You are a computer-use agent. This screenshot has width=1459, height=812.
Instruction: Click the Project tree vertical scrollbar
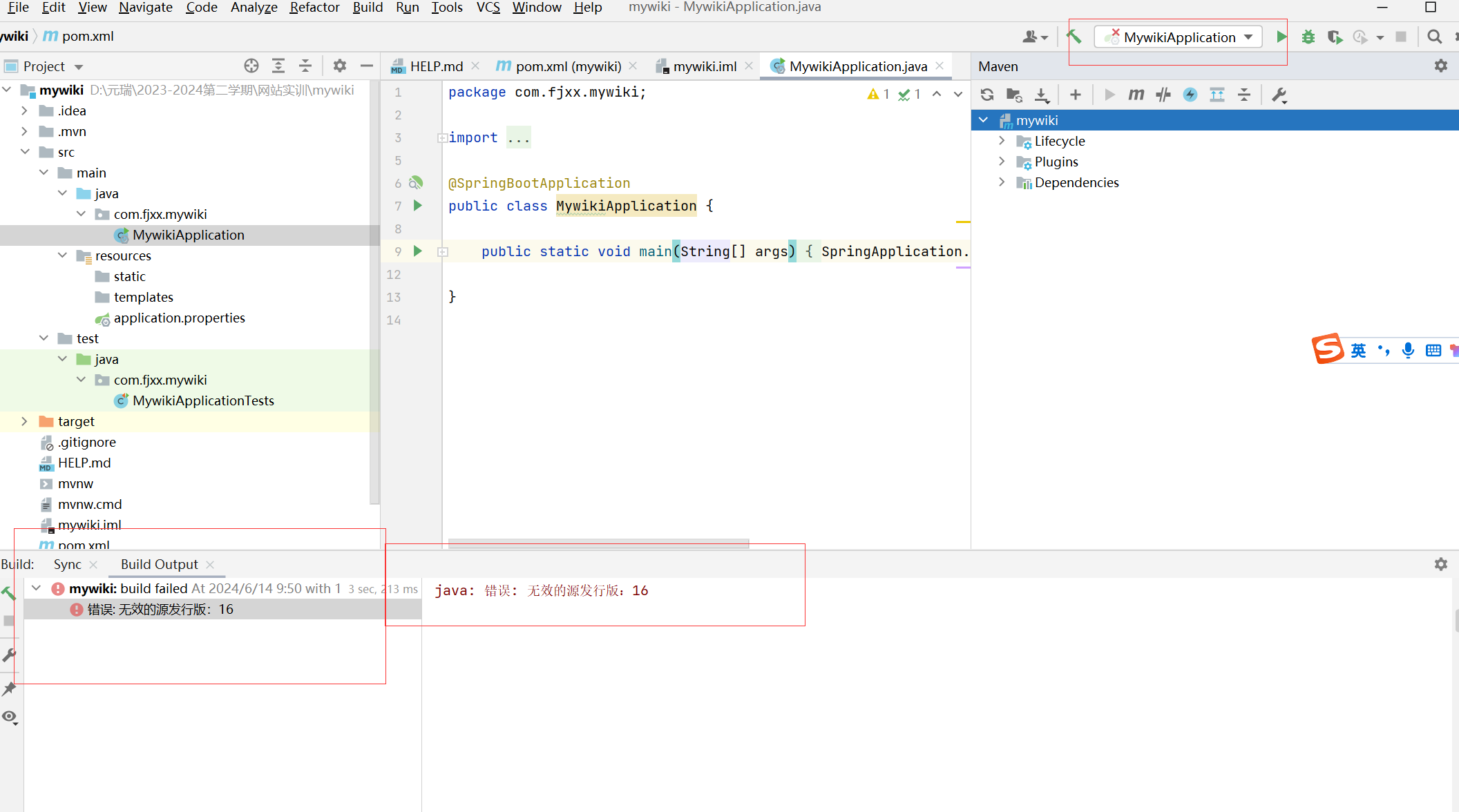tap(374, 292)
